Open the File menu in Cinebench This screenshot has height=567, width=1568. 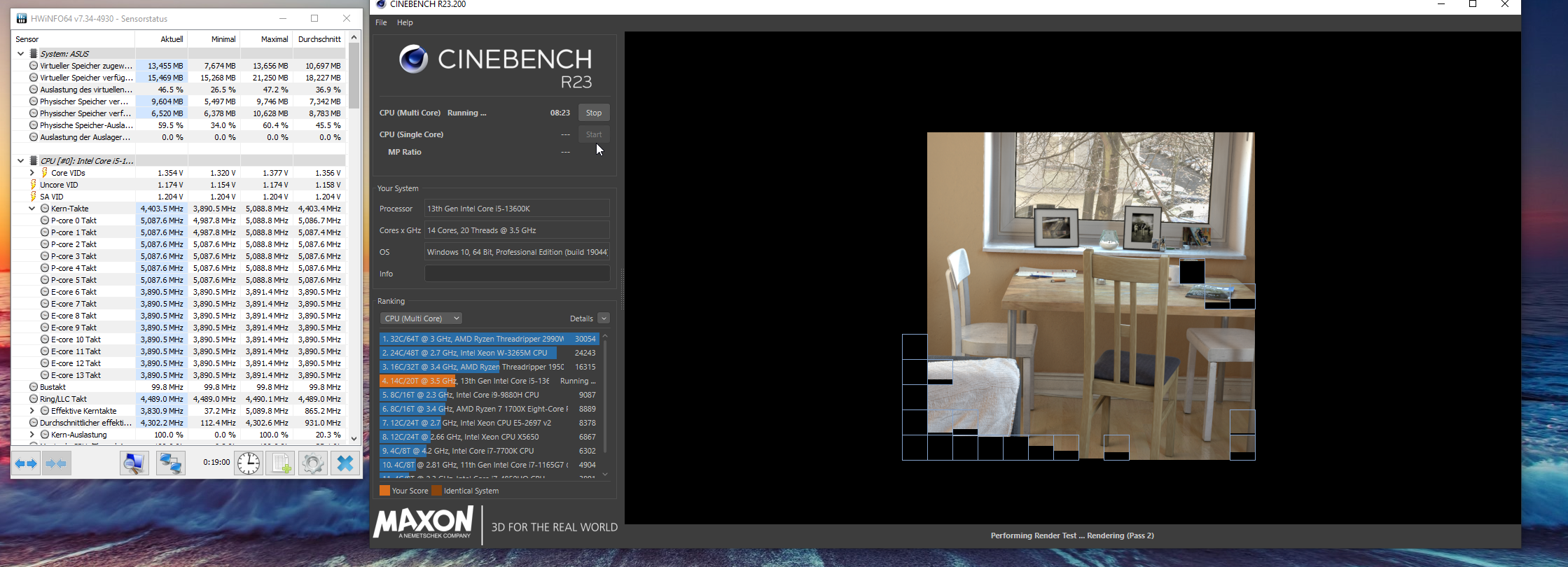(x=381, y=22)
